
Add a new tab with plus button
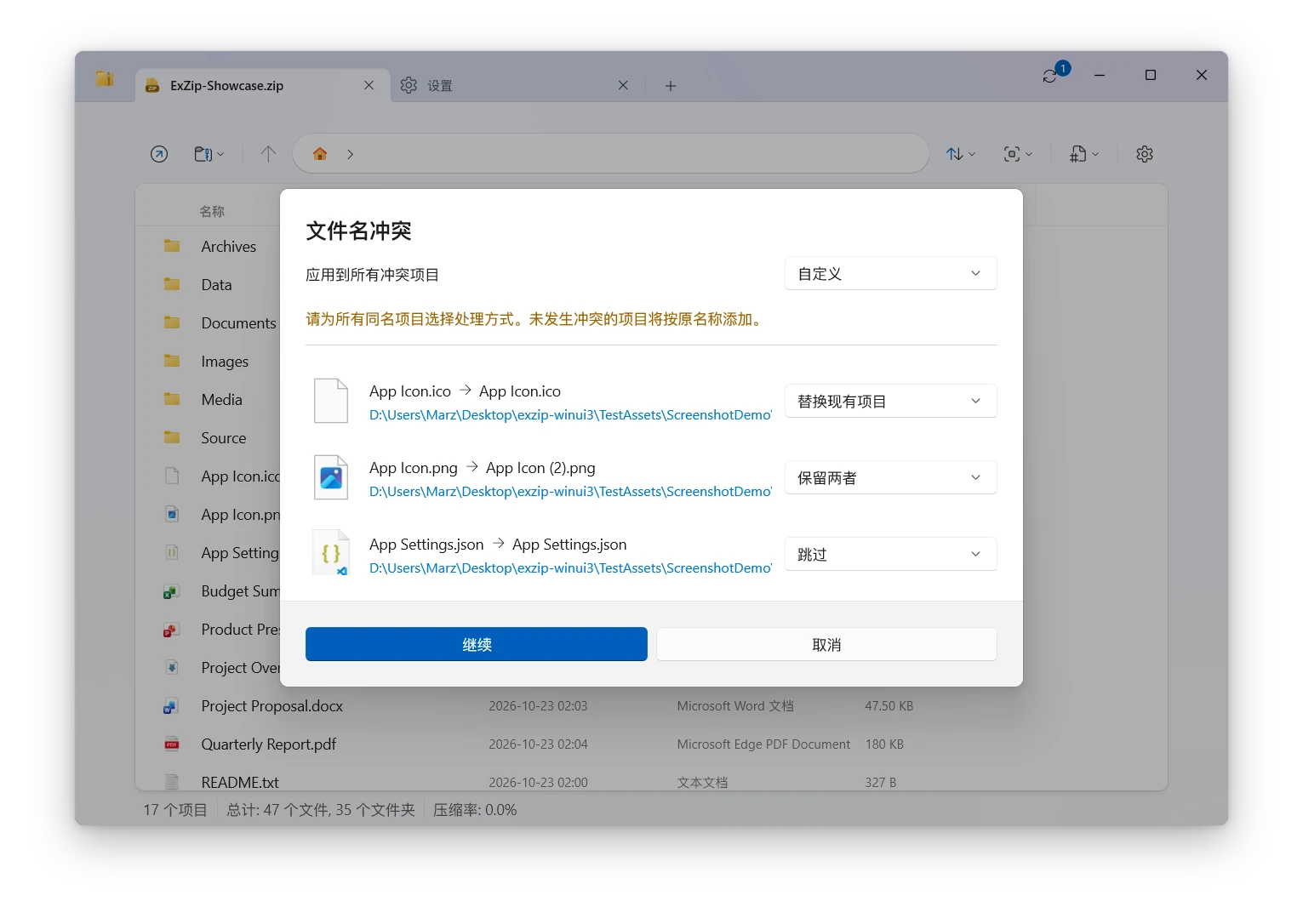(671, 85)
